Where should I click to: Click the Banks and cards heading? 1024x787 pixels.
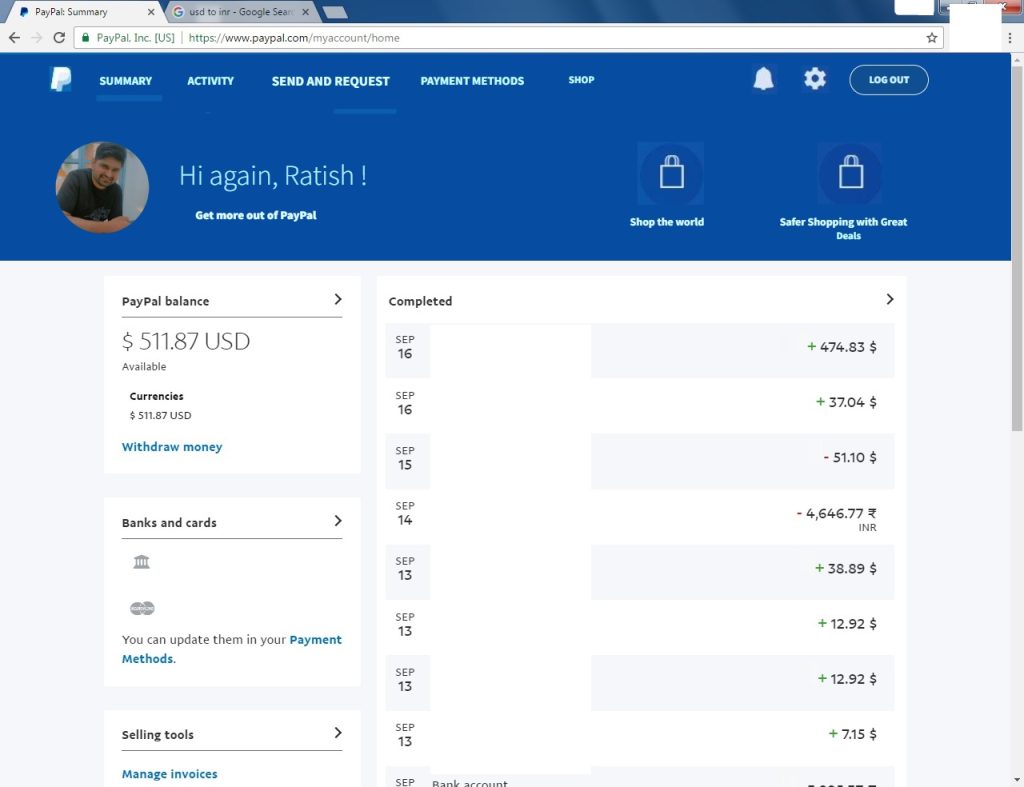pos(168,522)
